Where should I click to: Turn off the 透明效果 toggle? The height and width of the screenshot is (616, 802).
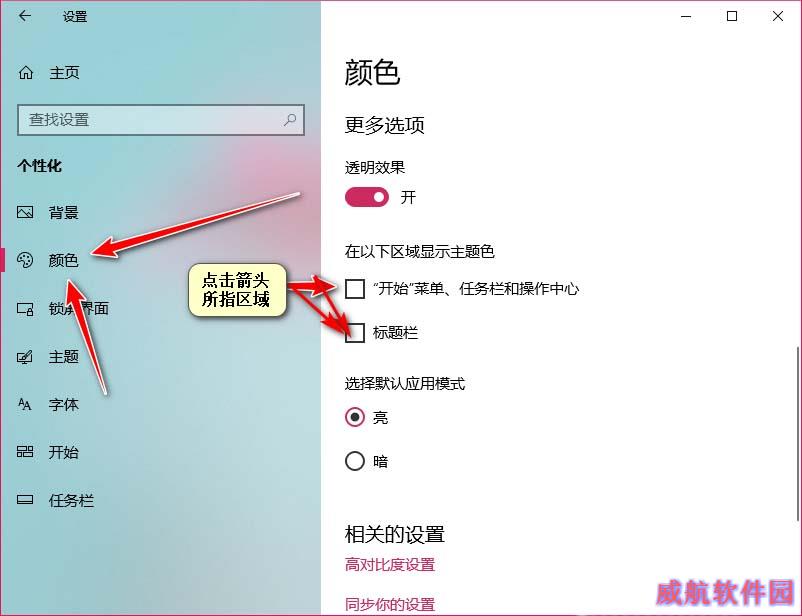(367, 197)
